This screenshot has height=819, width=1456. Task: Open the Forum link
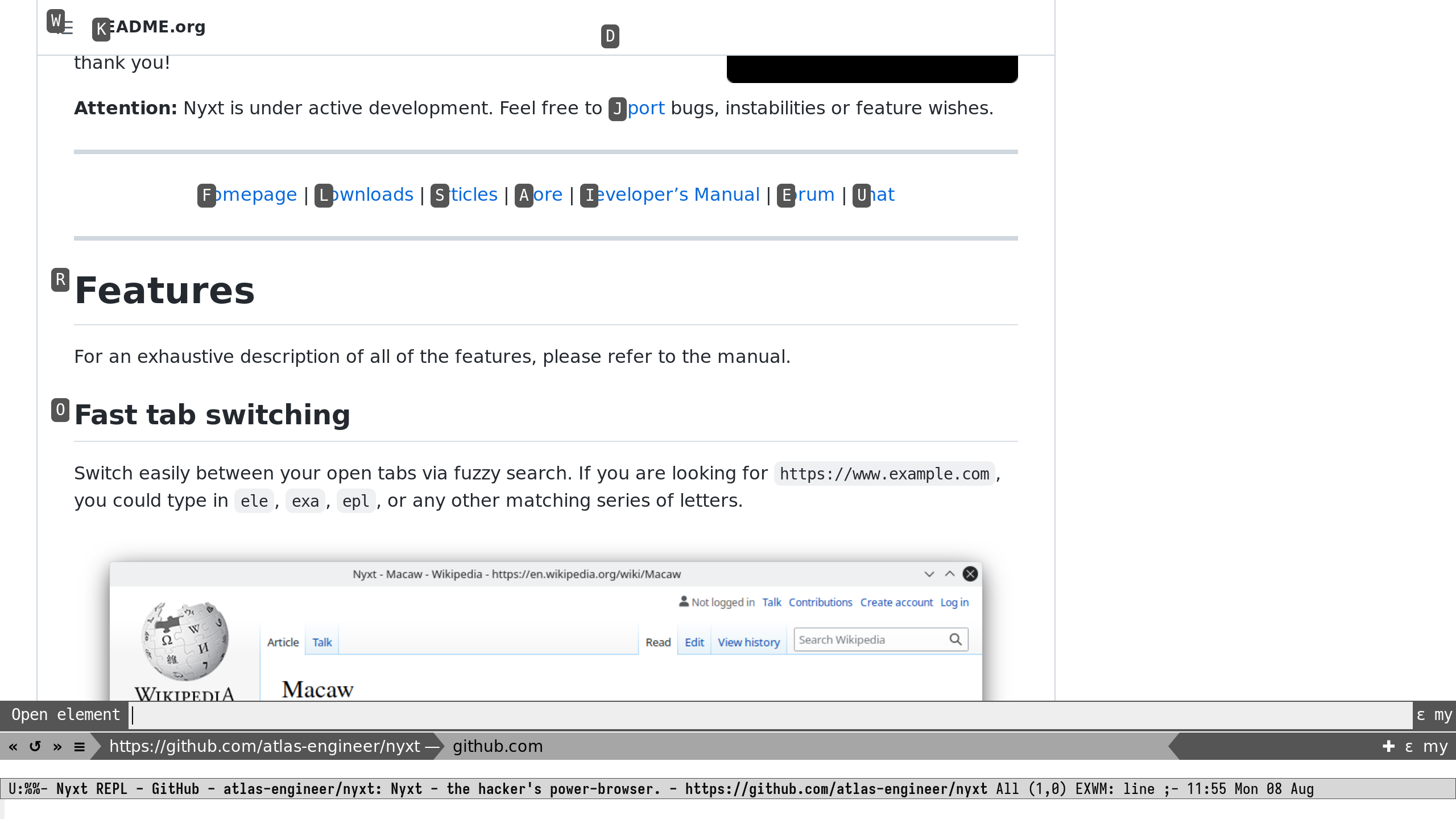click(x=812, y=195)
